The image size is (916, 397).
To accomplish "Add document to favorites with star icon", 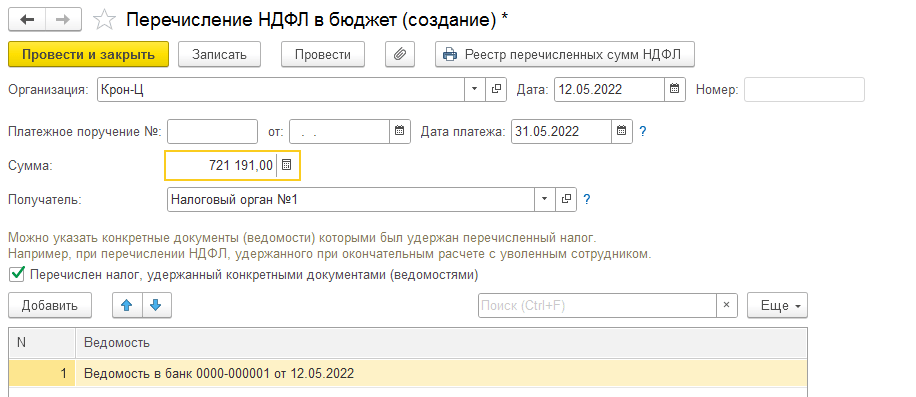I will (105, 20).
